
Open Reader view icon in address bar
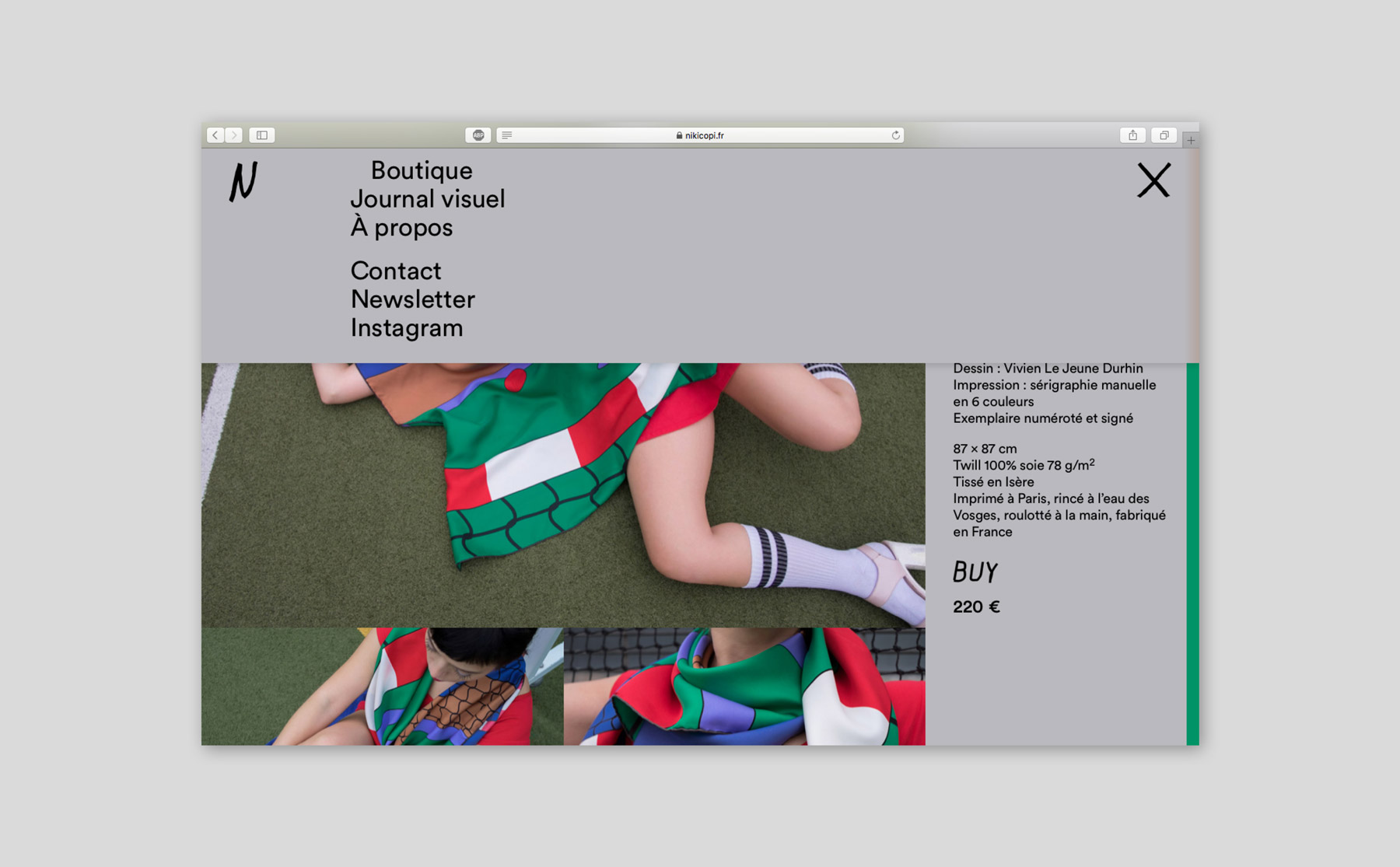click(x=507, y=135)
